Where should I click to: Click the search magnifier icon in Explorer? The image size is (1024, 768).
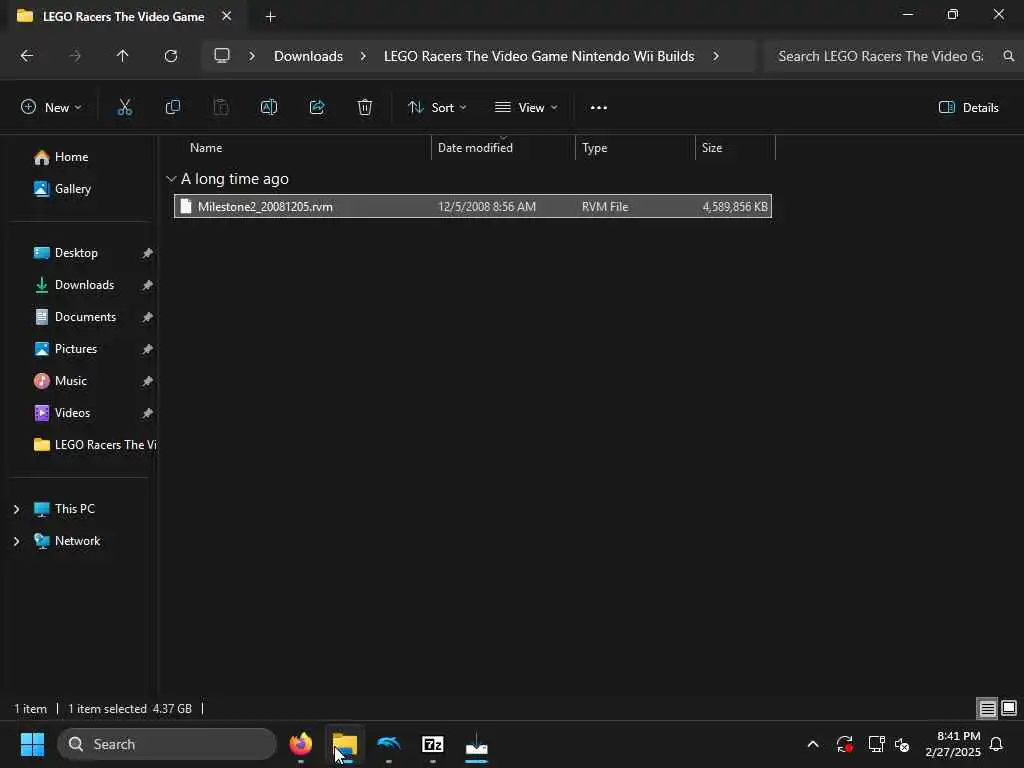point(1009,56)
